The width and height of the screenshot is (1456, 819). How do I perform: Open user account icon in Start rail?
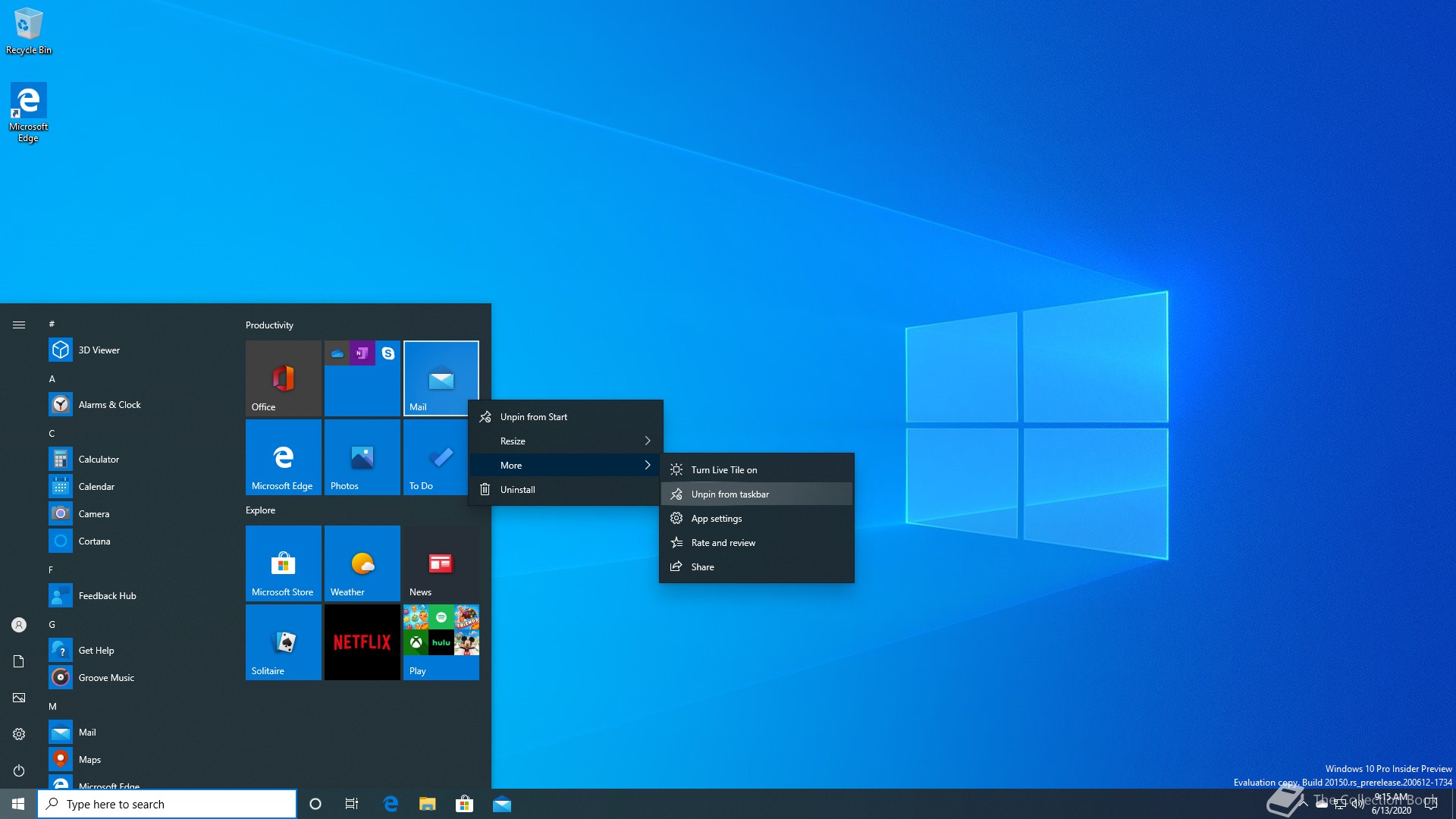tap(19, 625)
